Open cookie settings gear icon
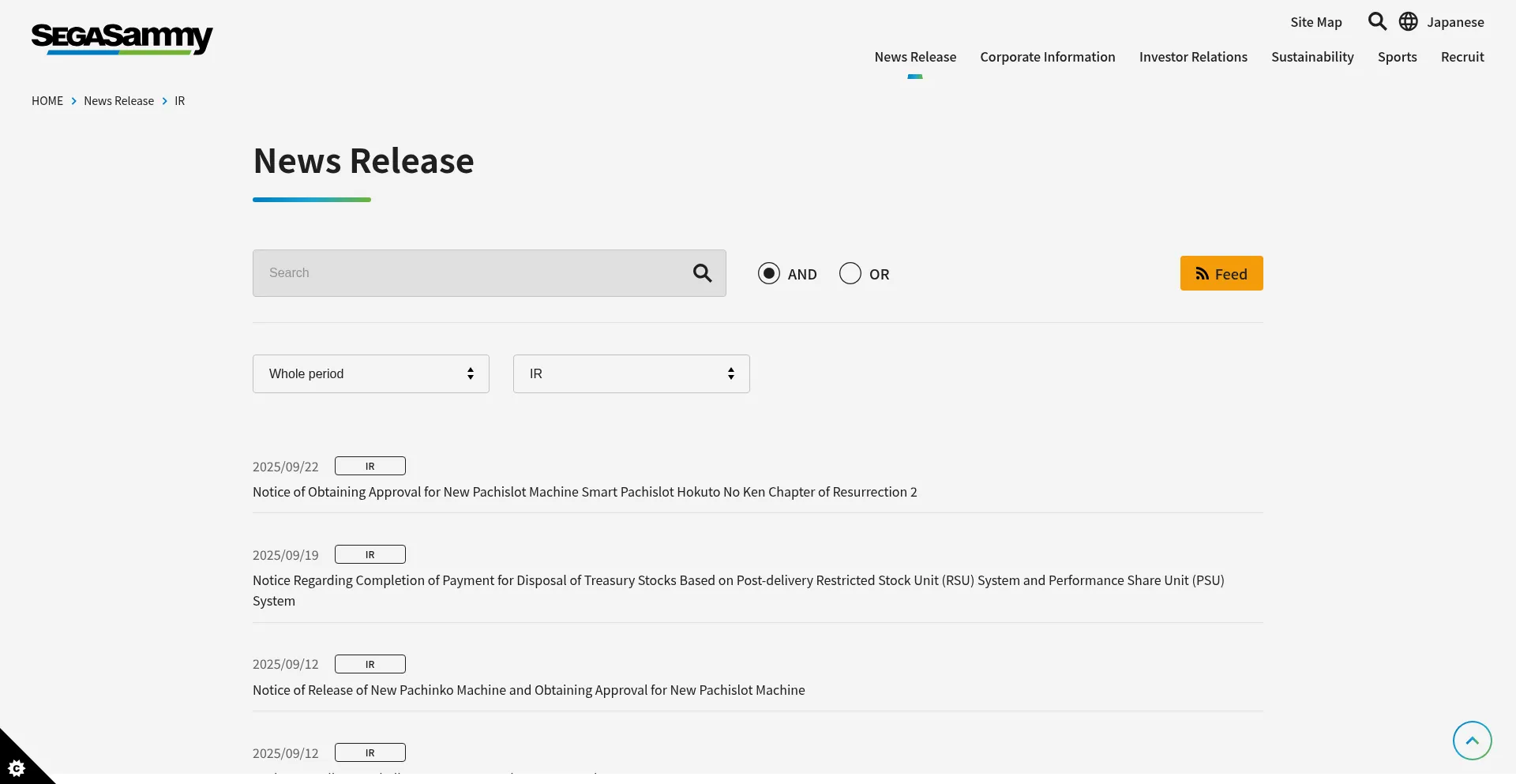Image resolution: width=1516 pixels, height=784 pixels. pyautogui.click(x=17, y=767)
